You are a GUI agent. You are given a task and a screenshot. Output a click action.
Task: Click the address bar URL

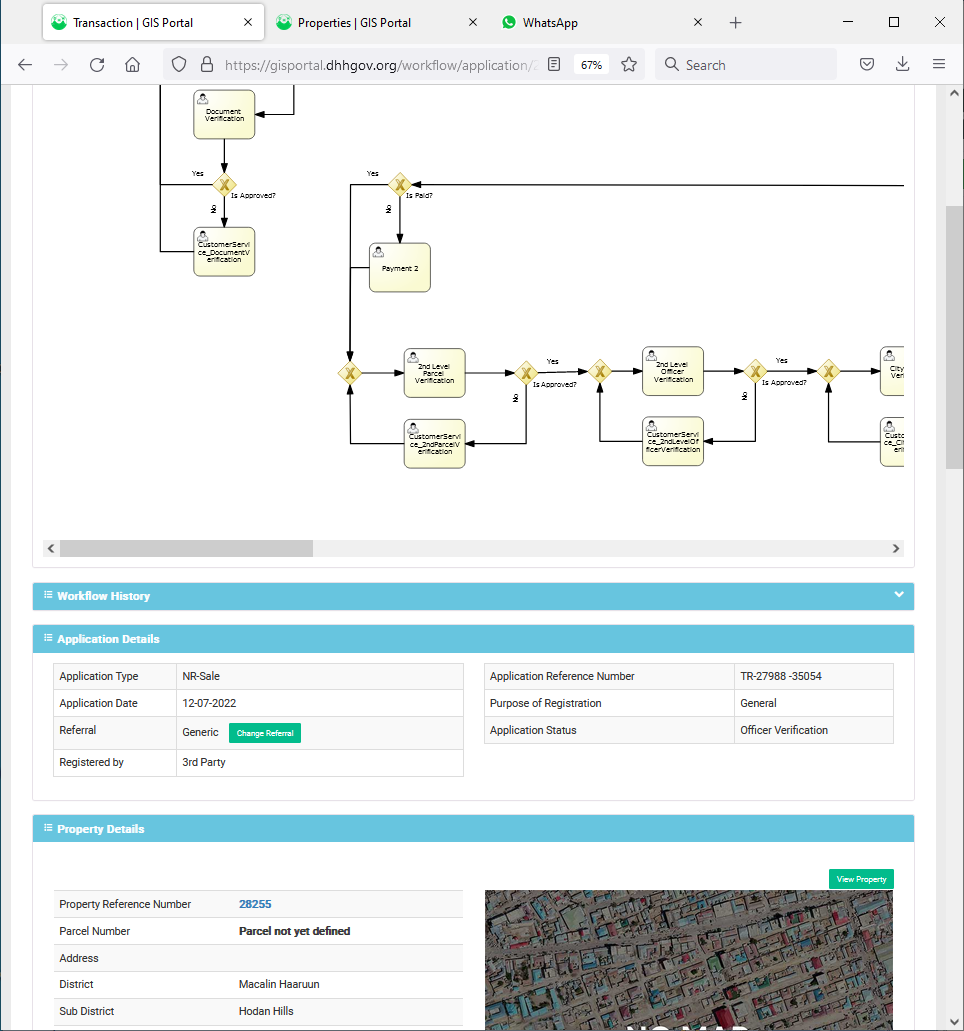381,64
